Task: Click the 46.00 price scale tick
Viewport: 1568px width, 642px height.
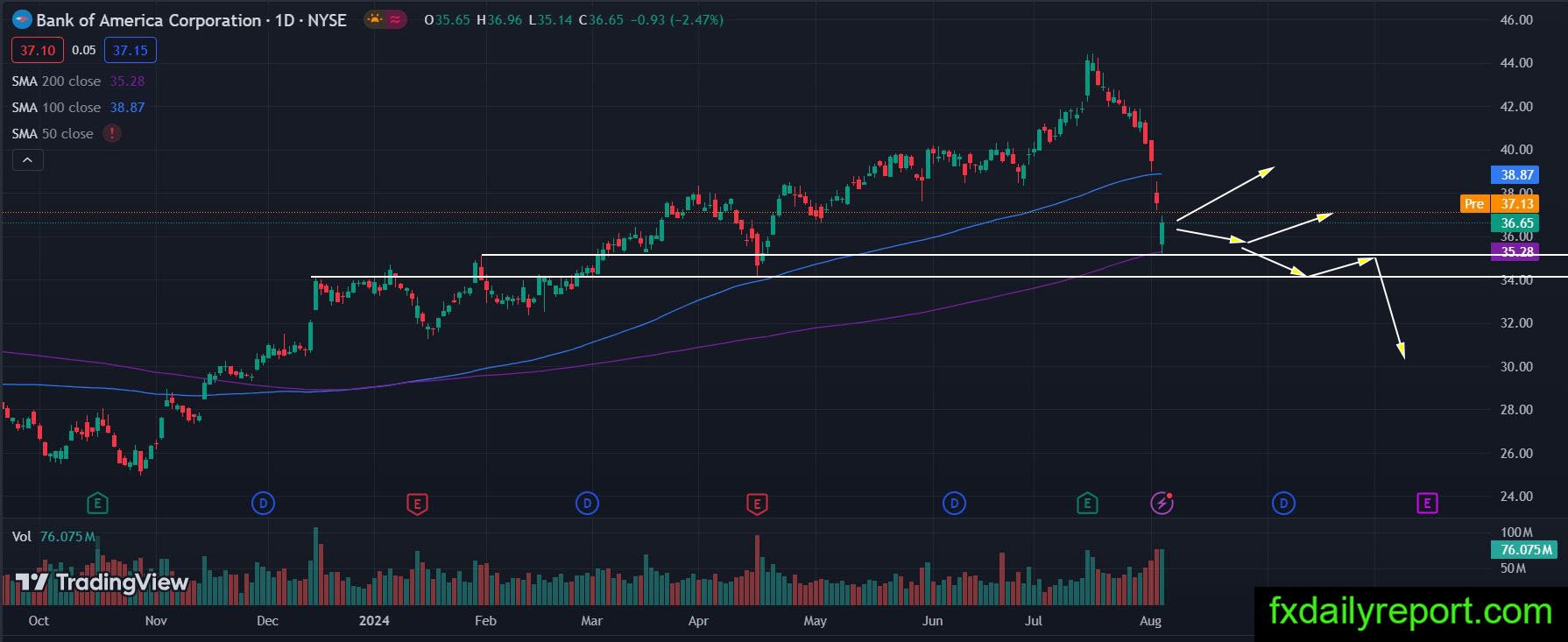Action: 1516,19
